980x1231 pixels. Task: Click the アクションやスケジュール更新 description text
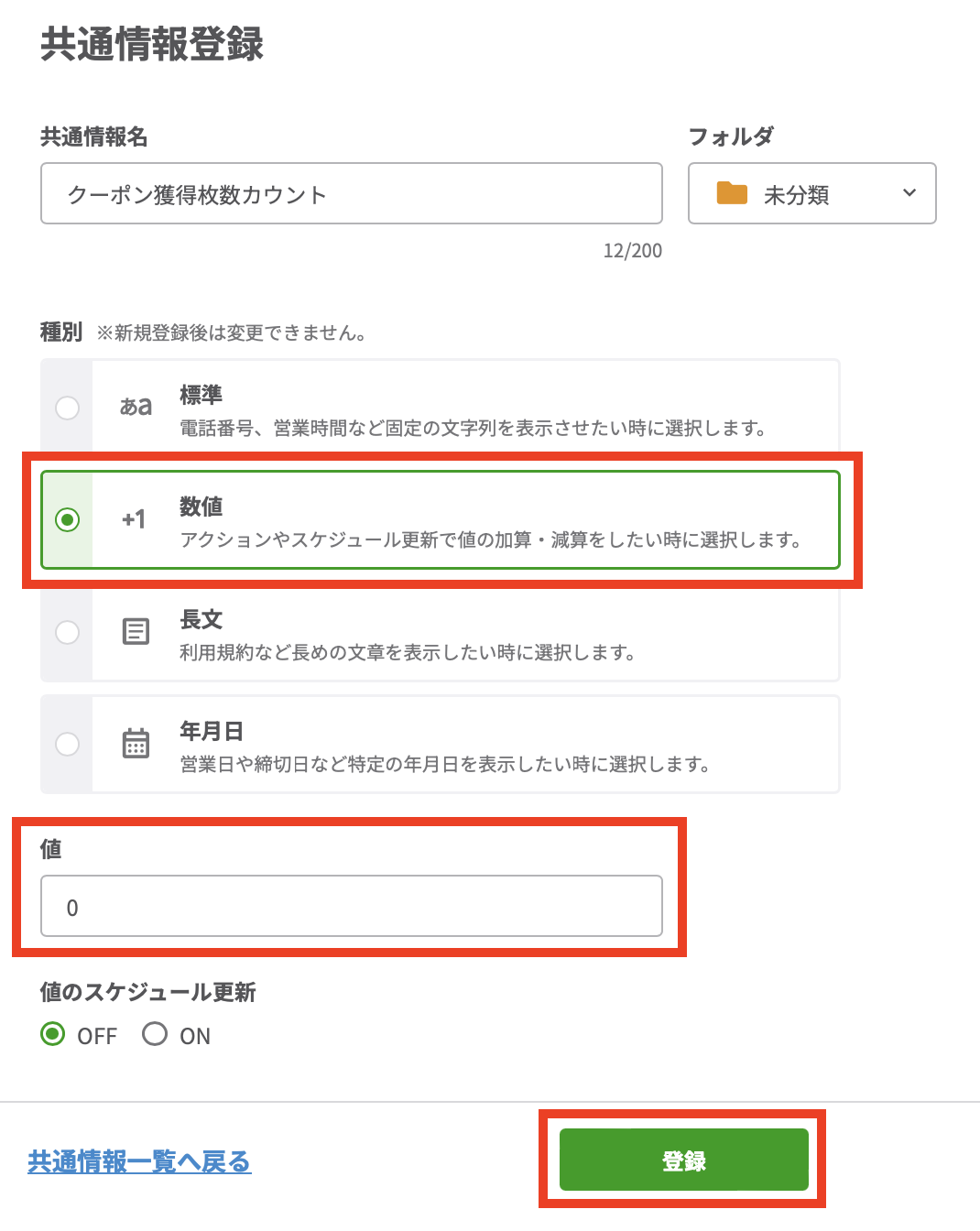tap(491, 539)
